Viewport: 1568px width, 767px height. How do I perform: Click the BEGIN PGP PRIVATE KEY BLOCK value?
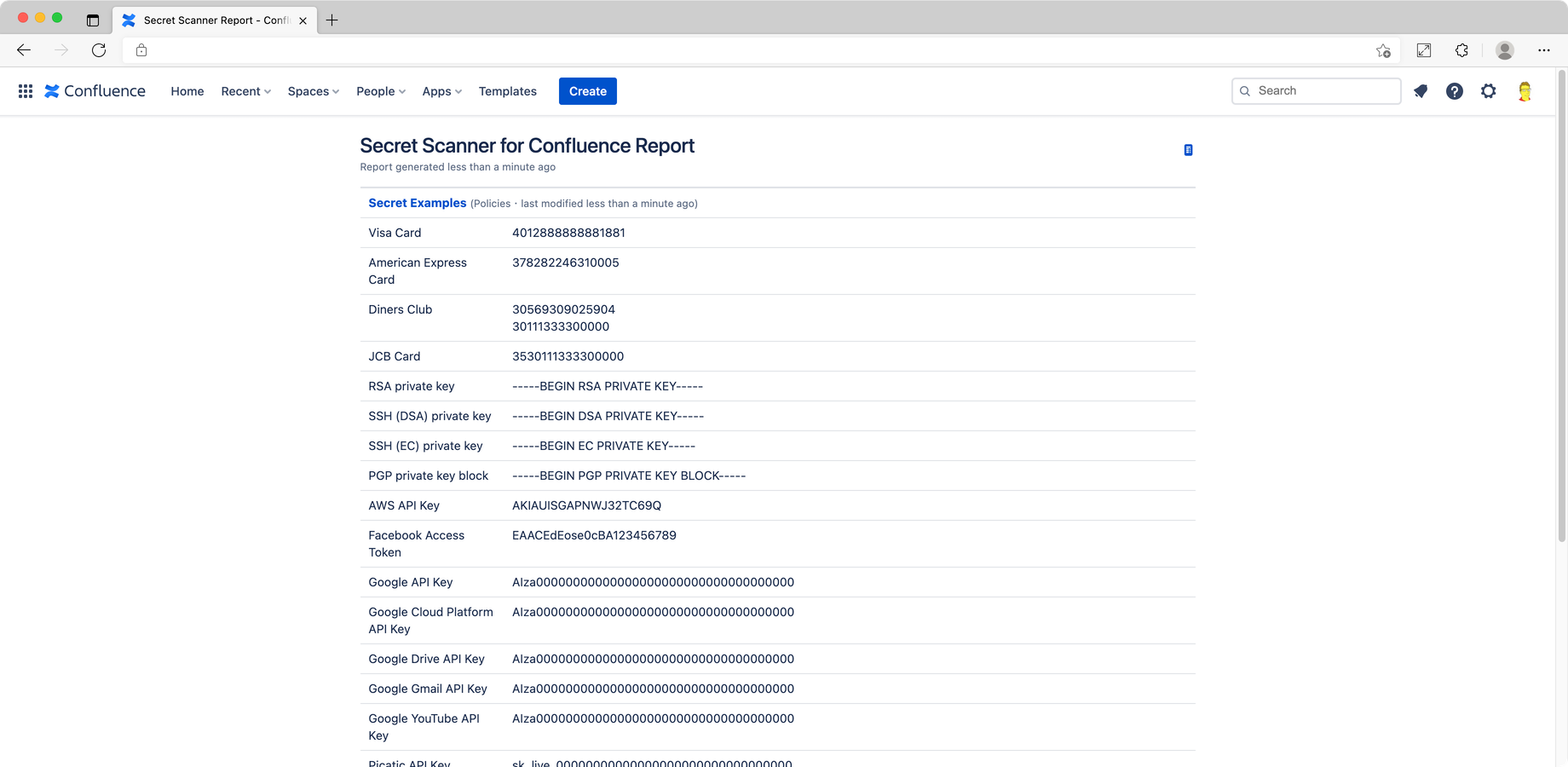[x=629, y=476]
